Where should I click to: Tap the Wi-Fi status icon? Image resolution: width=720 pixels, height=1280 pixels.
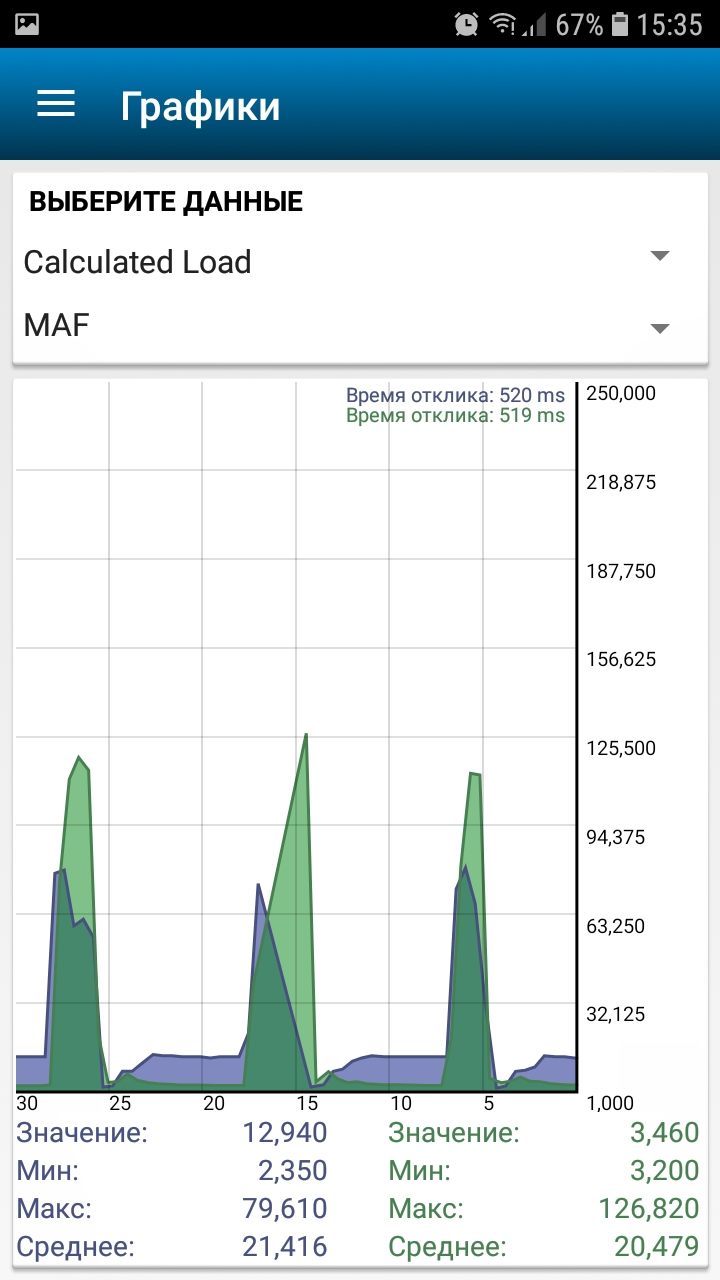(x=501, y=24)
